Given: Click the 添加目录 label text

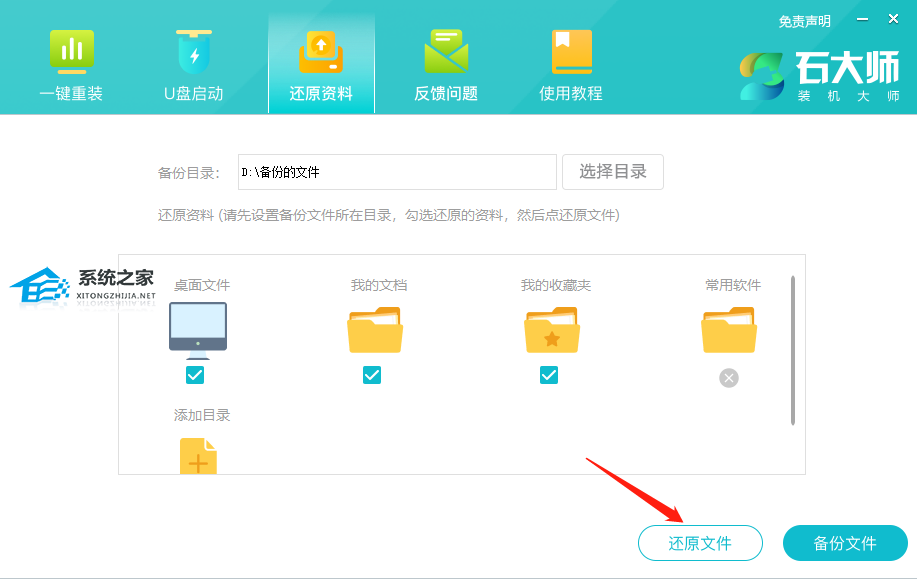Looking at the screenshot, I should click(202, 415).
